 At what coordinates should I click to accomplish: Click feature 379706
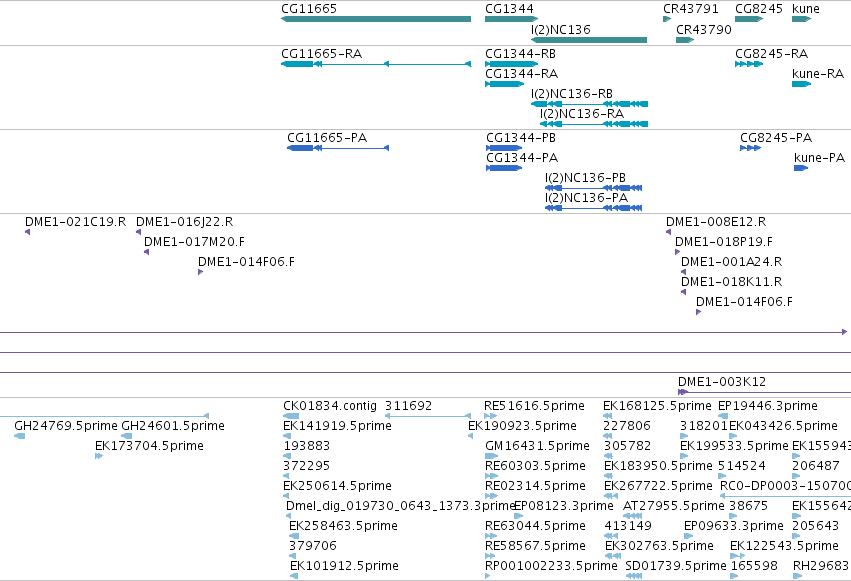(x=313, y=546)
